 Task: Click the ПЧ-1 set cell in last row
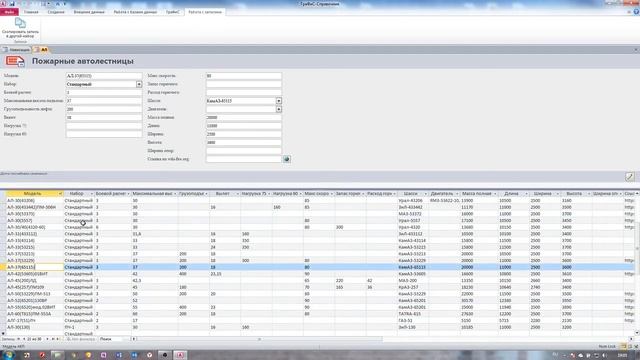tap(79, 327)
